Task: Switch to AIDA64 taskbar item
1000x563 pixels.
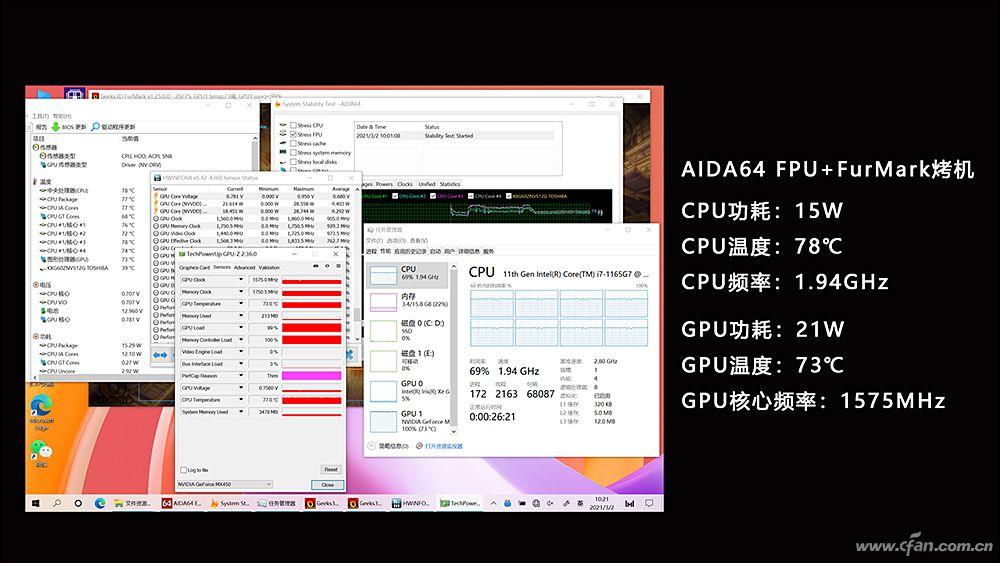Action: (x=182, y=503)
